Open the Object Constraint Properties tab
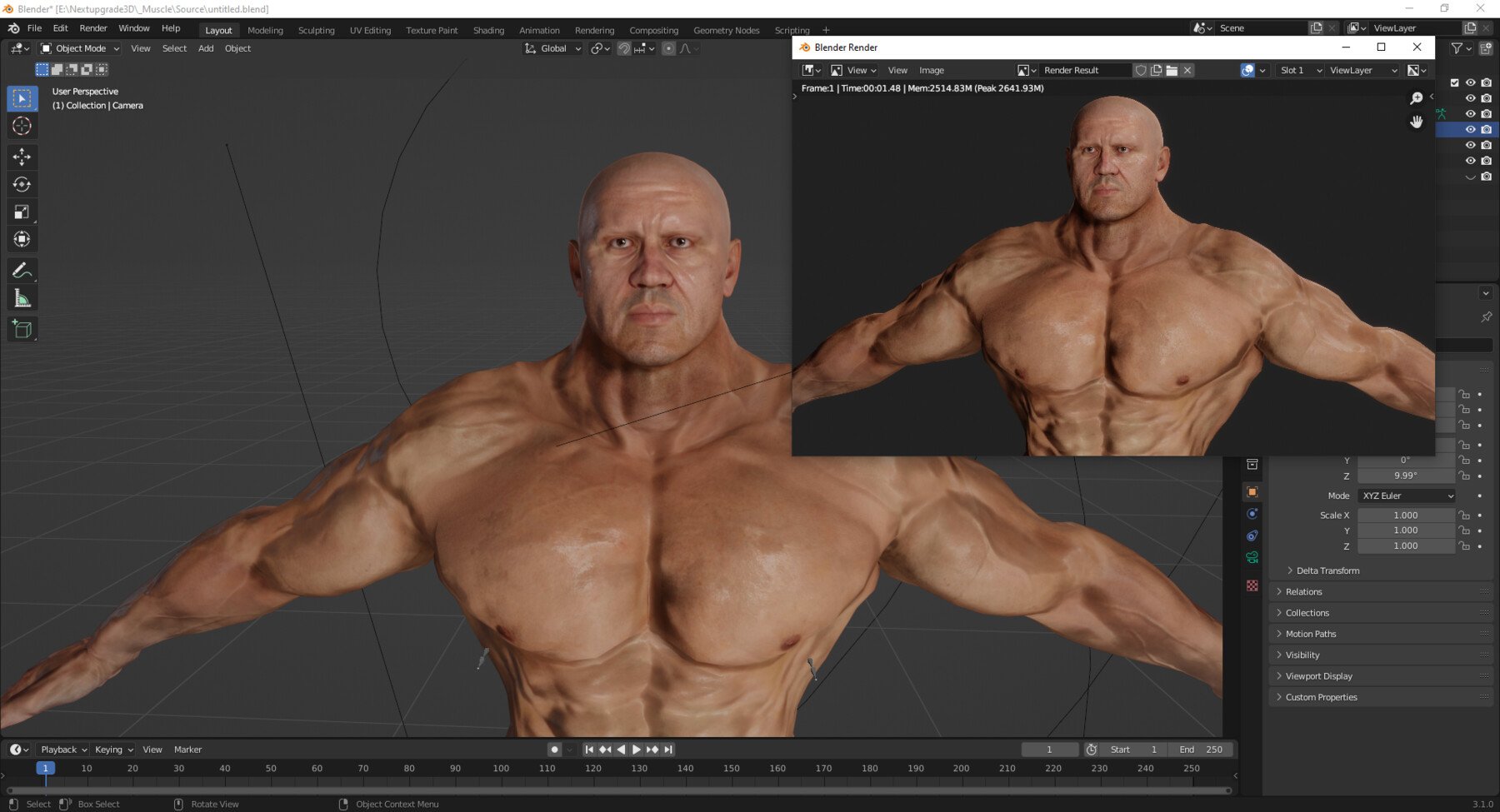Screen dimensions: 1500x812 point(1252,536)
